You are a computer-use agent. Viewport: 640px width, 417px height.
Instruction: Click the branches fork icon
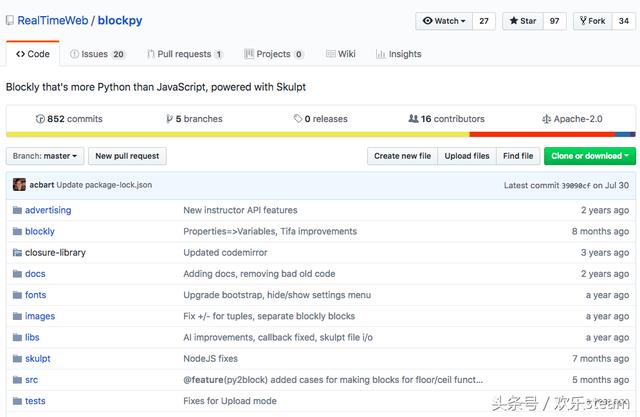click(169, 119)
